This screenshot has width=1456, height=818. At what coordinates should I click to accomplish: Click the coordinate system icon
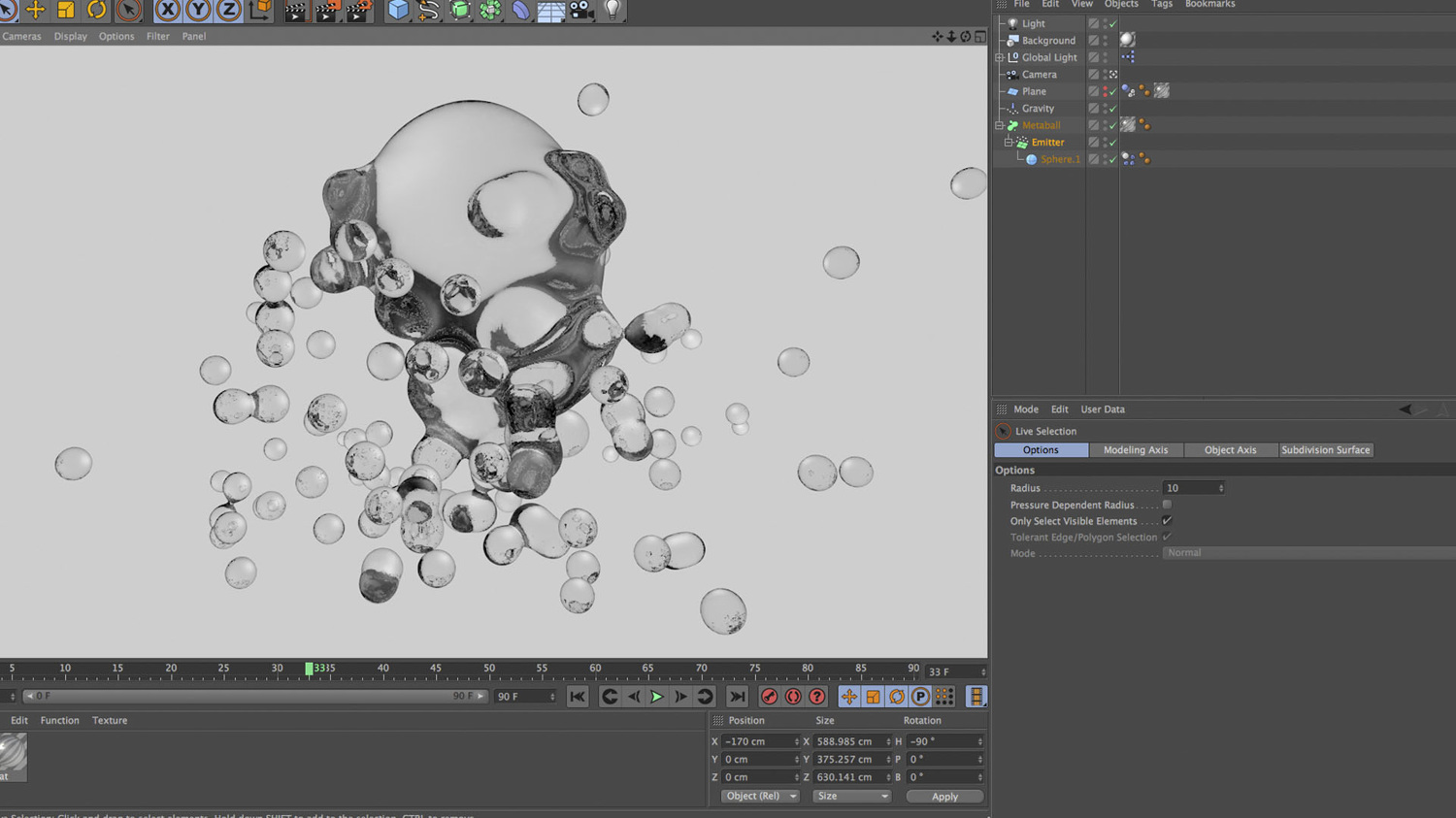point(260,10)
